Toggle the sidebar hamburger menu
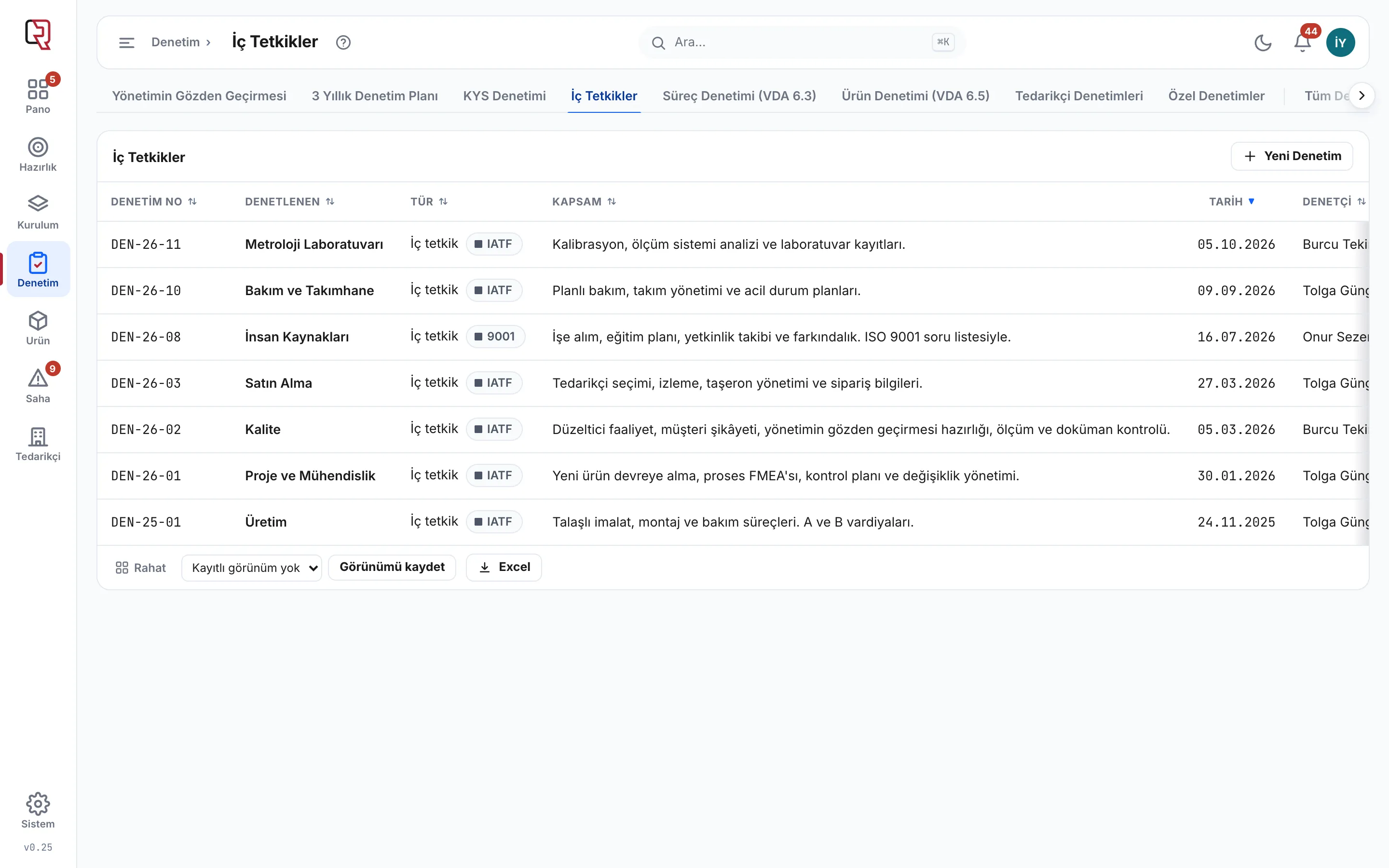 (126, 42)
